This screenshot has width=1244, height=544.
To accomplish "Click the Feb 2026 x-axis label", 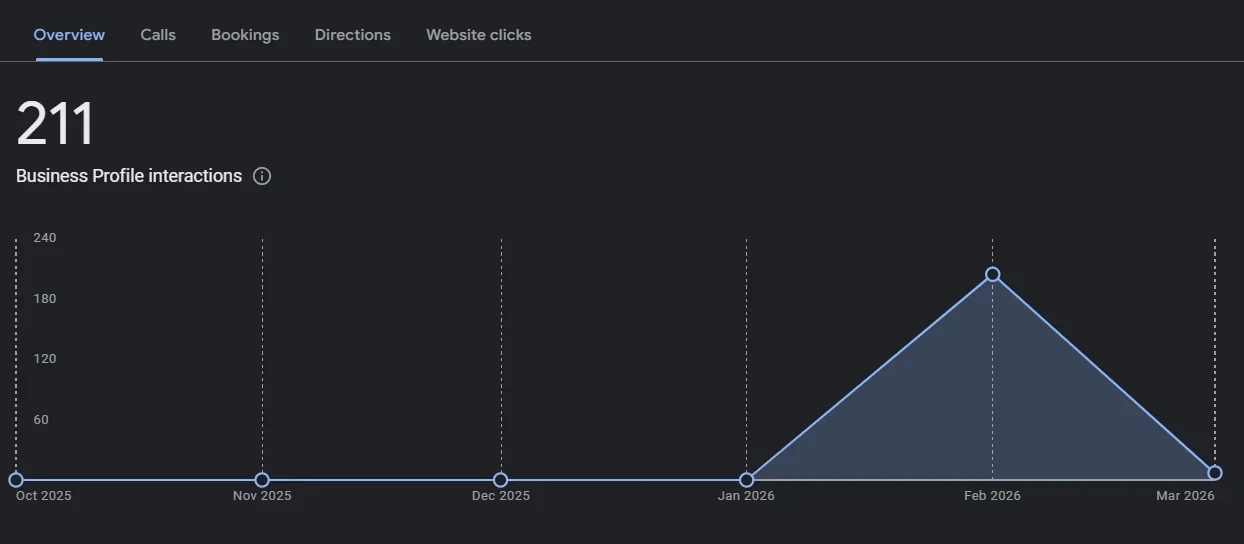I will point(992,496).
